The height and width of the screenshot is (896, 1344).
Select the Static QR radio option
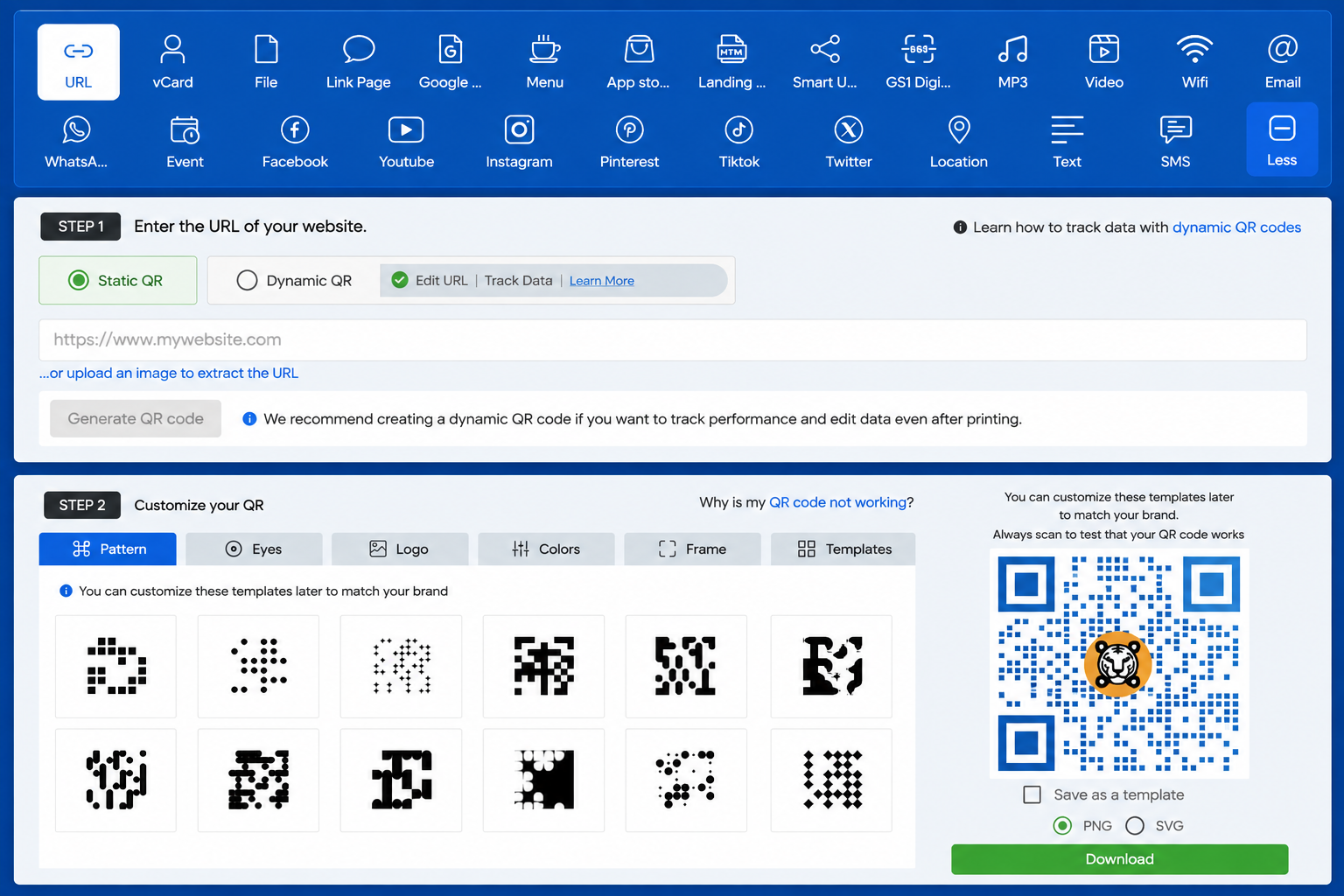79,280
